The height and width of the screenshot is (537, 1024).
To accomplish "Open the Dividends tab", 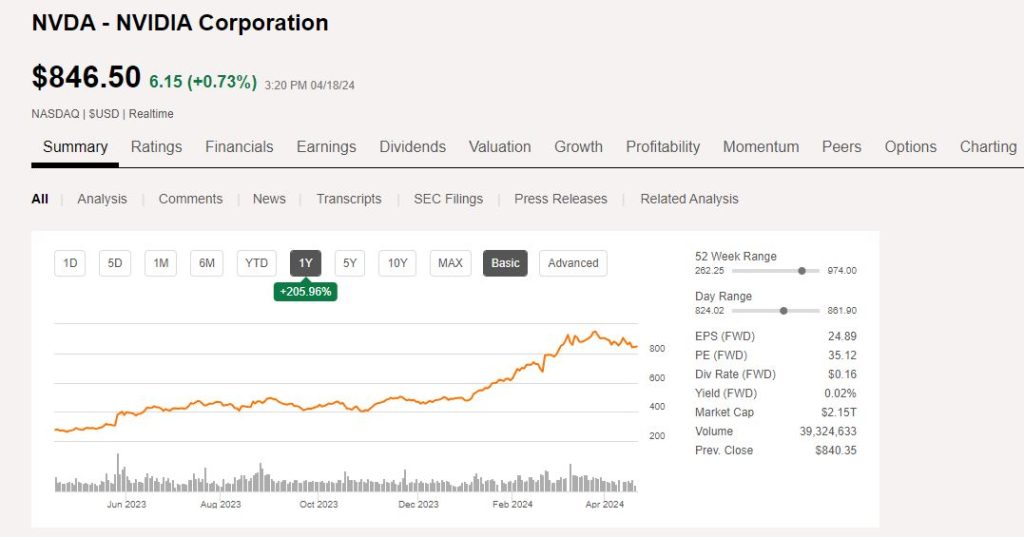I will tap(412, 147).
